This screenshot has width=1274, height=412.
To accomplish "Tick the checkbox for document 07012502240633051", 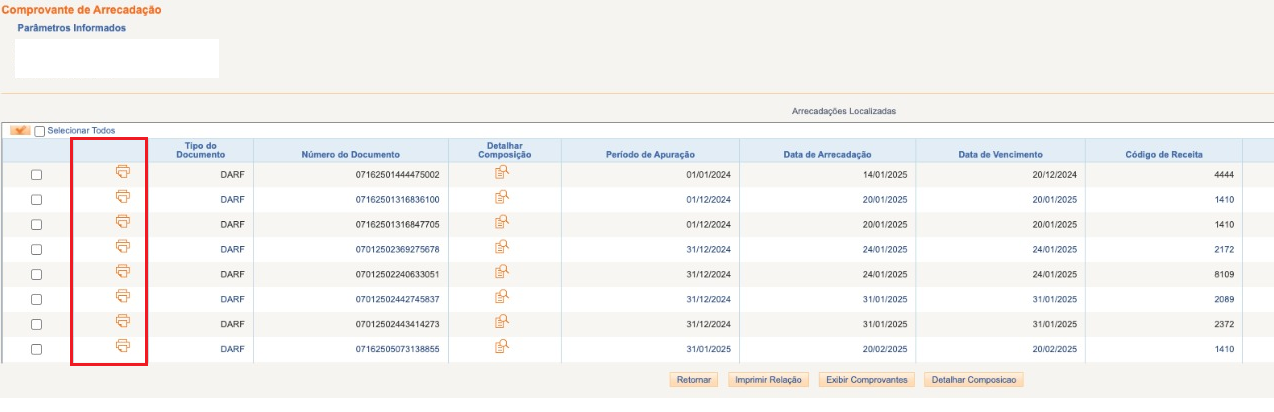I will [37, 274].
